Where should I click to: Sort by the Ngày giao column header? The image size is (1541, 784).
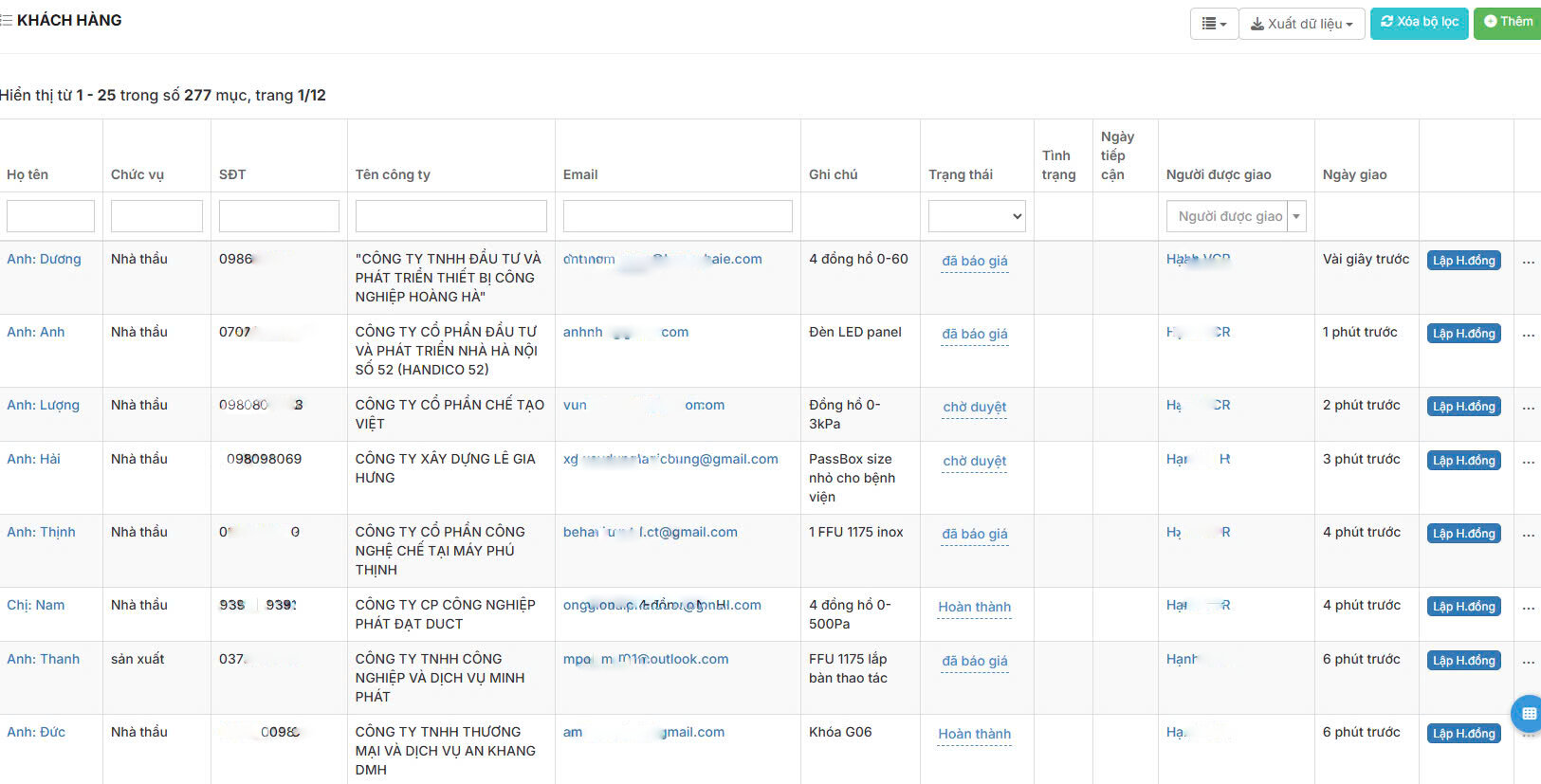tap(1354, 174)
